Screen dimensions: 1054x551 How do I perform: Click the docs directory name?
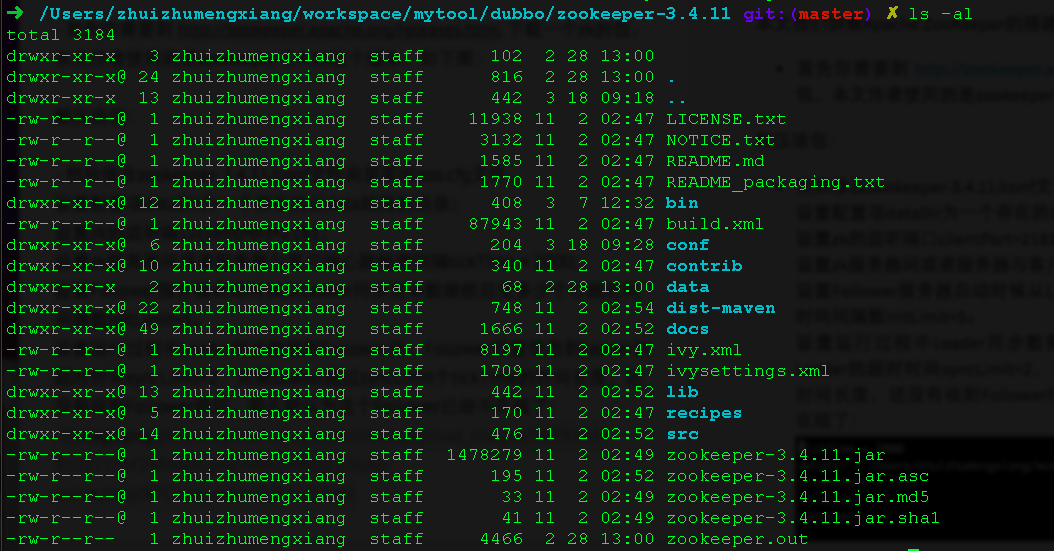coord(688,329)
